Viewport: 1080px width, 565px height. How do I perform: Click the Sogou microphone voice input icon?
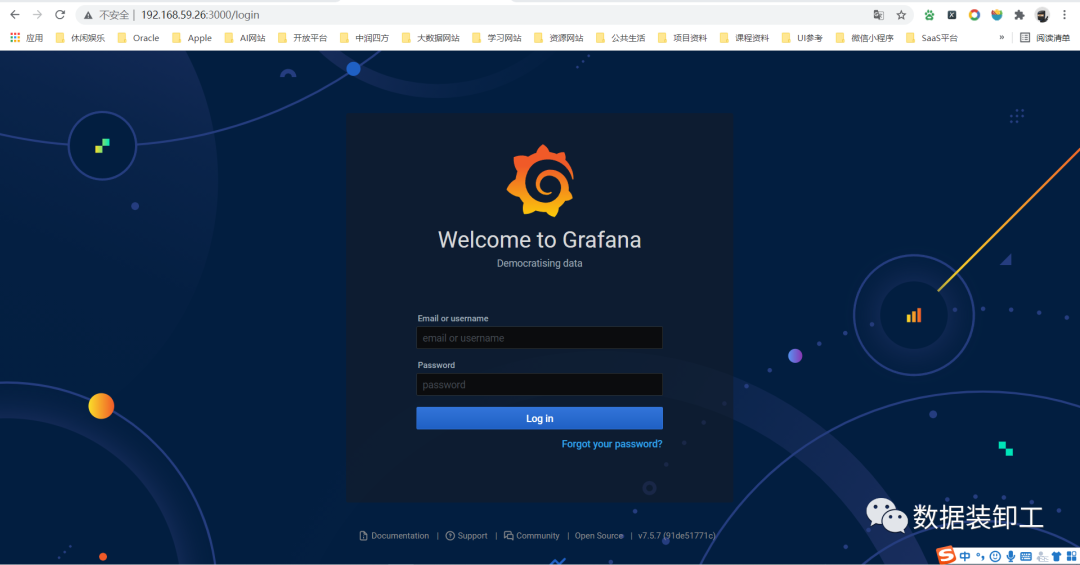[x=1010, y=556]
